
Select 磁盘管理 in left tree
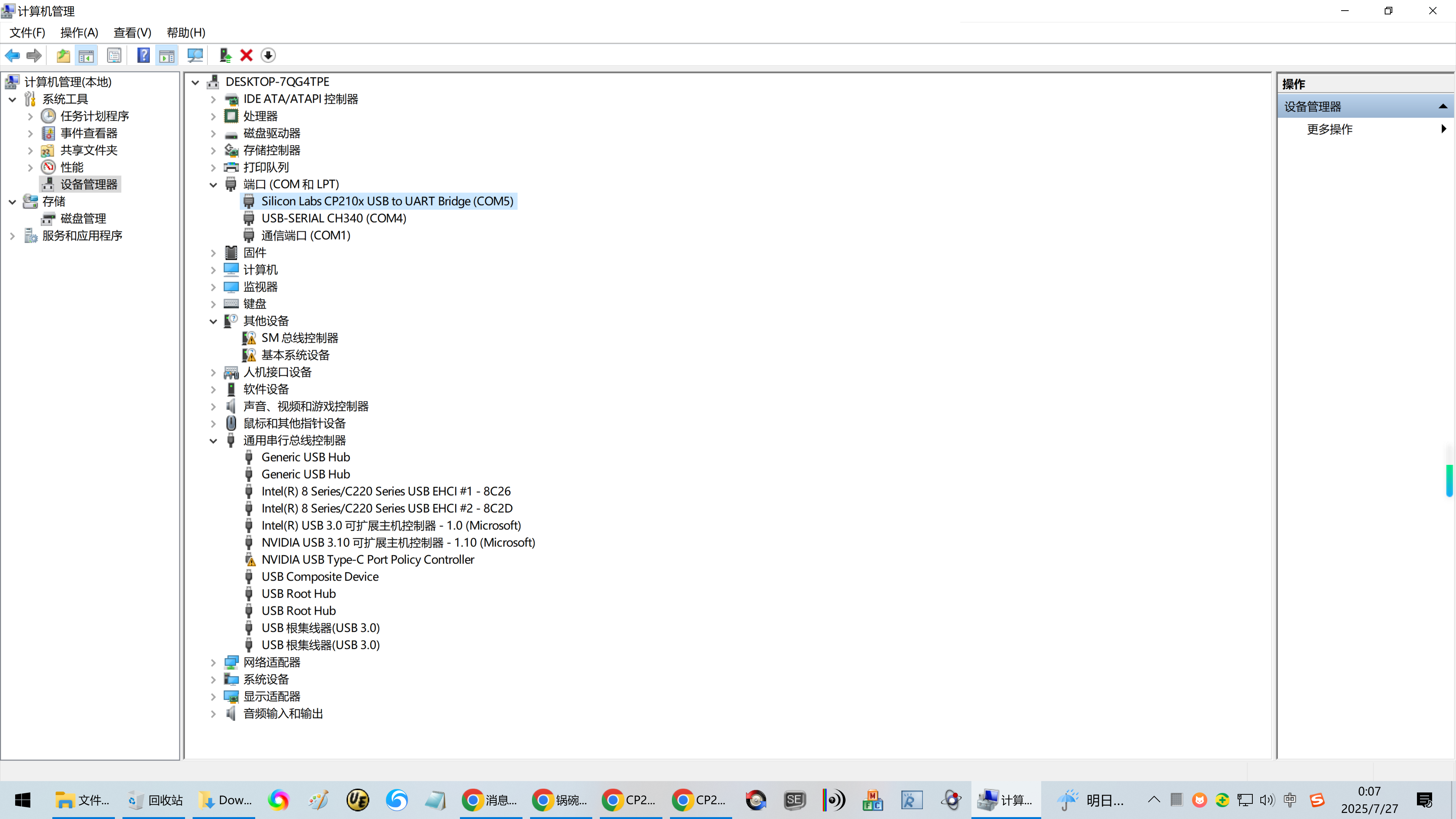(83, 218)
